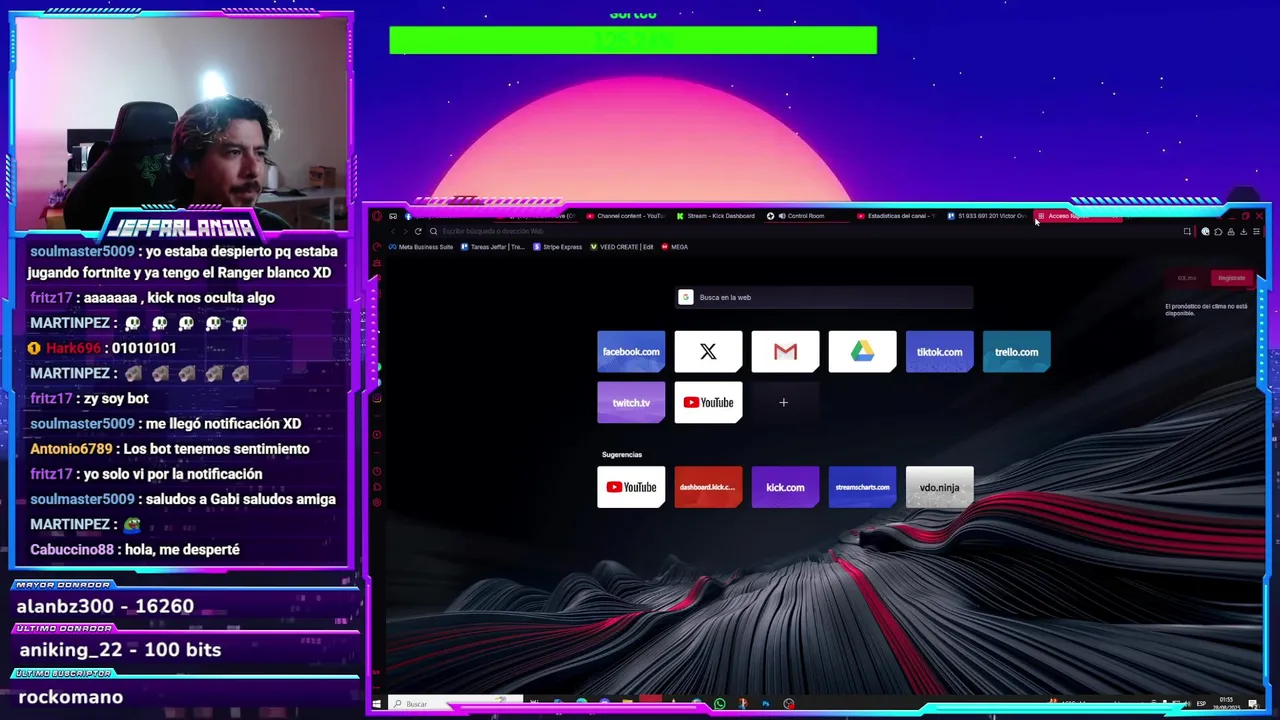1280x720 pixels.
Task: Open the Player sidebar icon
Action: pyautogui.click(x=377, y=434)
